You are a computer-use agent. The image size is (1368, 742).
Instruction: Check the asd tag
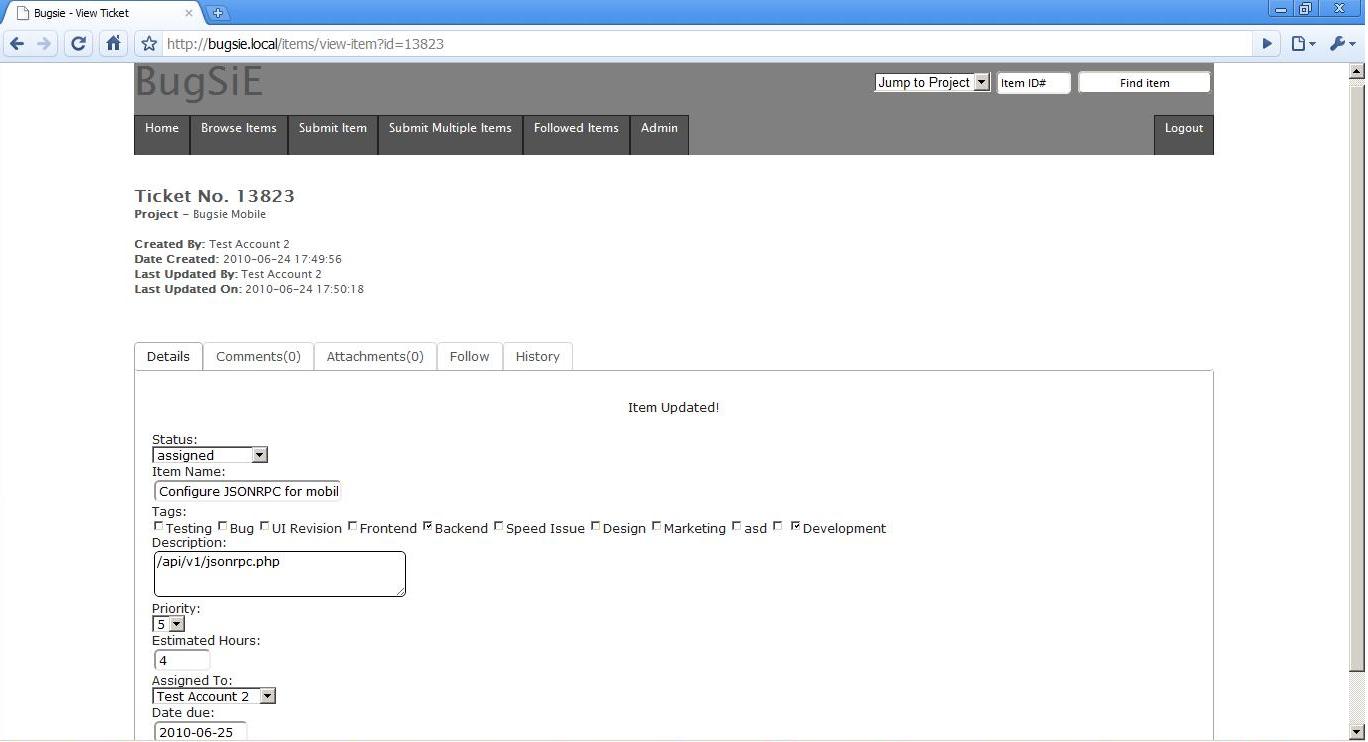coord(737,527)
